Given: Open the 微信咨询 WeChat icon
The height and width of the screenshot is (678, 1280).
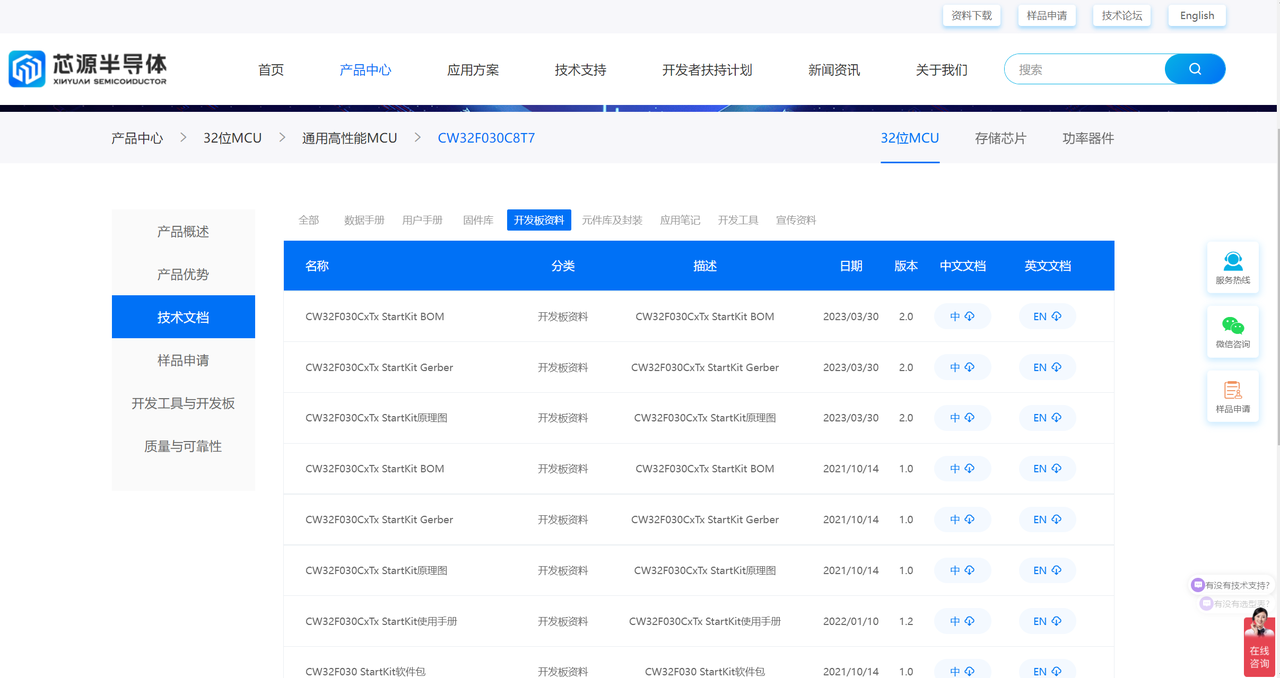Looking at the screenshot, I should [x=1233, y=332].
